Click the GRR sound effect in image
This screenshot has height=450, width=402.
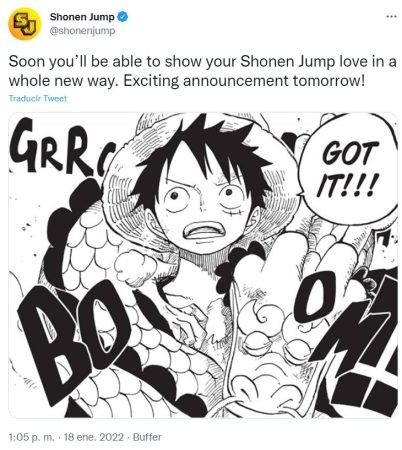click(x=57, y=149)
